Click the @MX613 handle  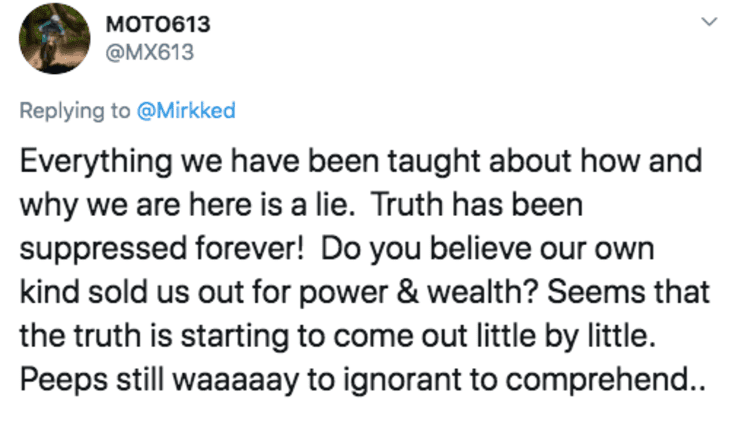point(149,52)
